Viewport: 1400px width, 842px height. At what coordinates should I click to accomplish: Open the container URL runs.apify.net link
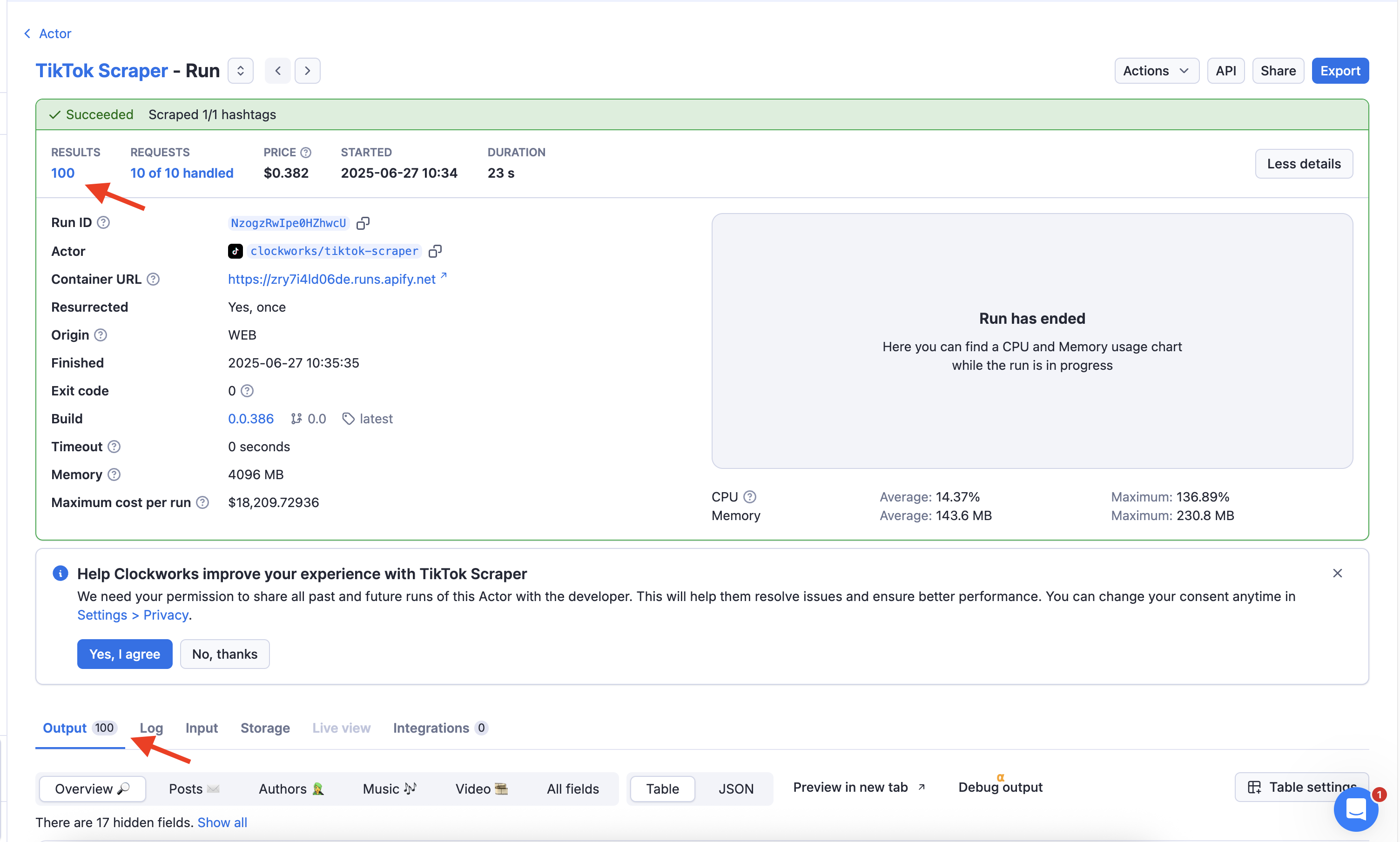click(x=337, y=279)
